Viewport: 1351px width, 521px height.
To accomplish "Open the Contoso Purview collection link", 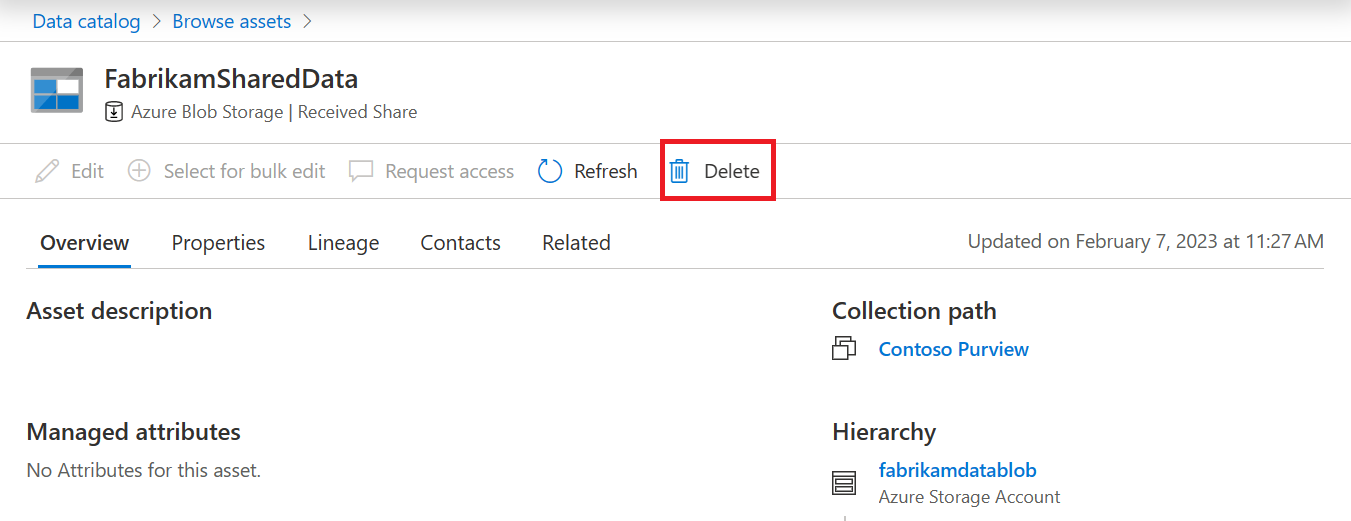I will tap(953, 349).
